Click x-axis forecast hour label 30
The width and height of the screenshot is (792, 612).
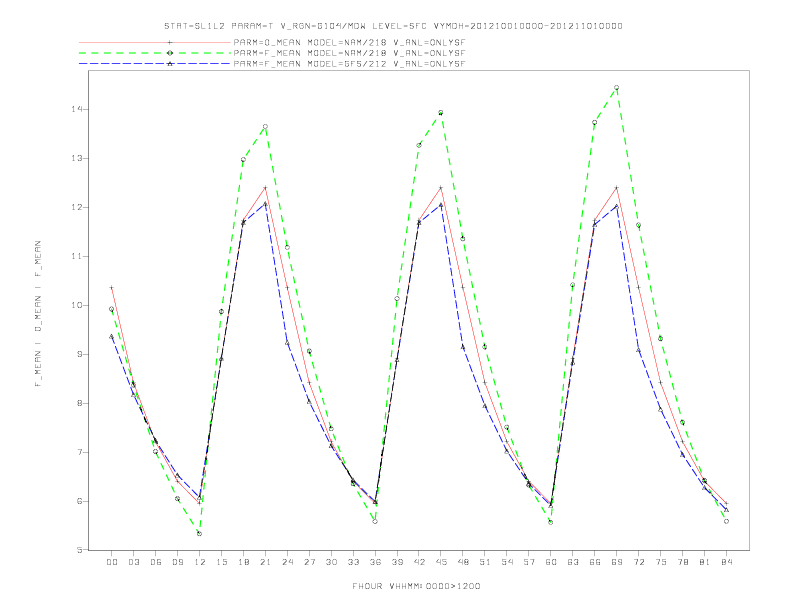(331, 562)
